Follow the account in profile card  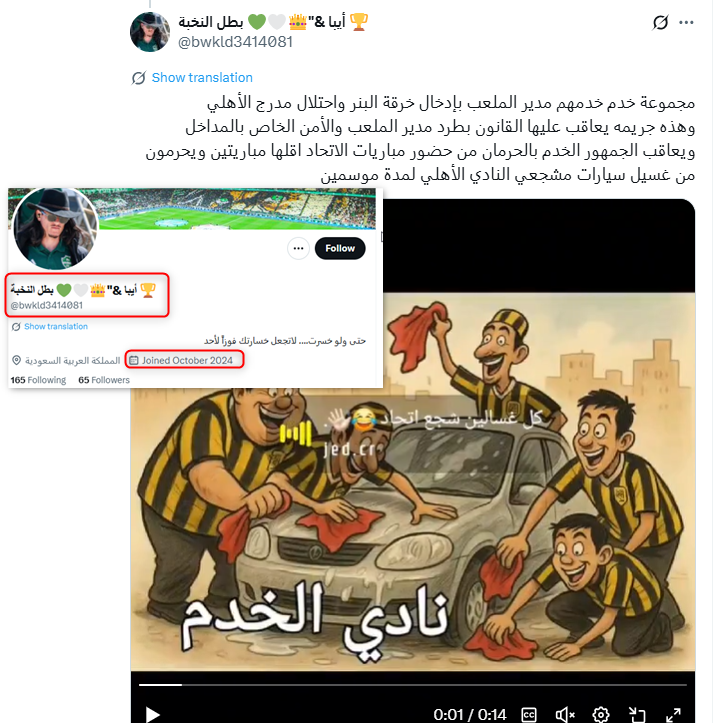tap(340, 249)
